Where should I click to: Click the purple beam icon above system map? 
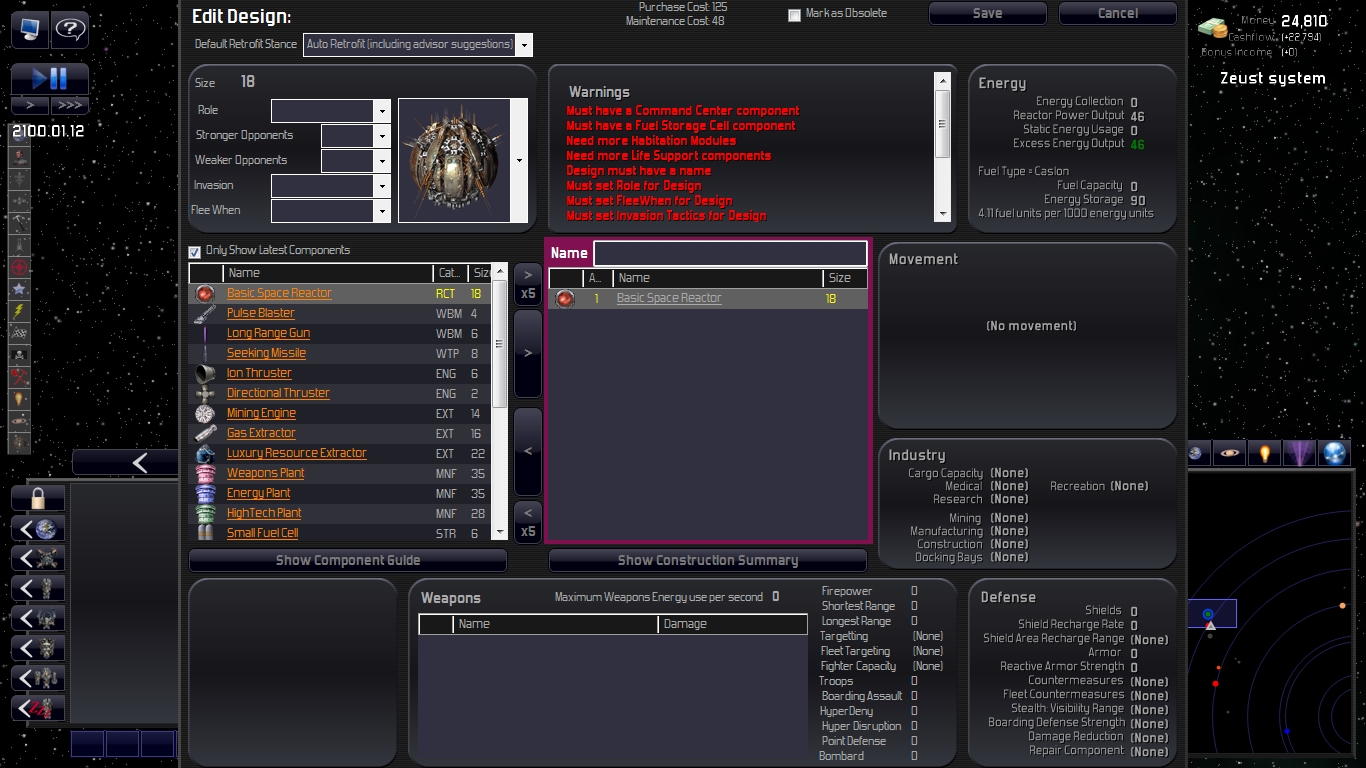click(1299, 454)
